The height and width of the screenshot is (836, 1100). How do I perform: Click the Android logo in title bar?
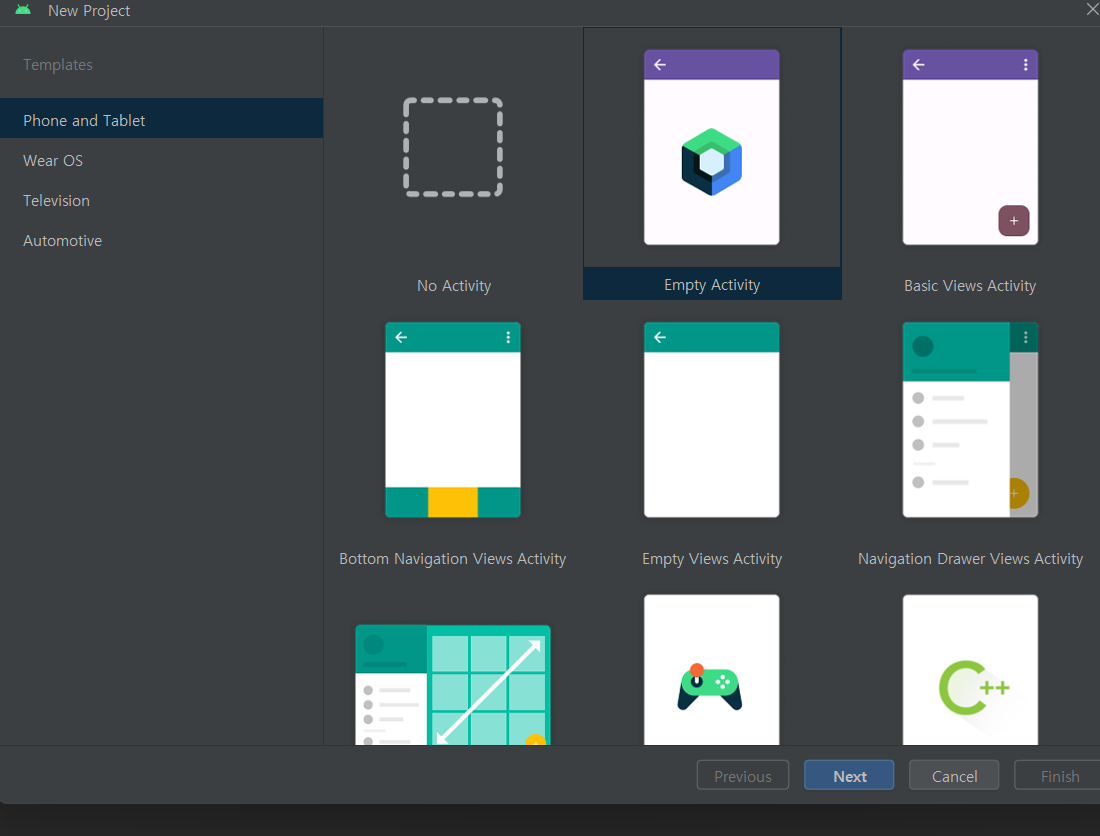pos(23,10)
